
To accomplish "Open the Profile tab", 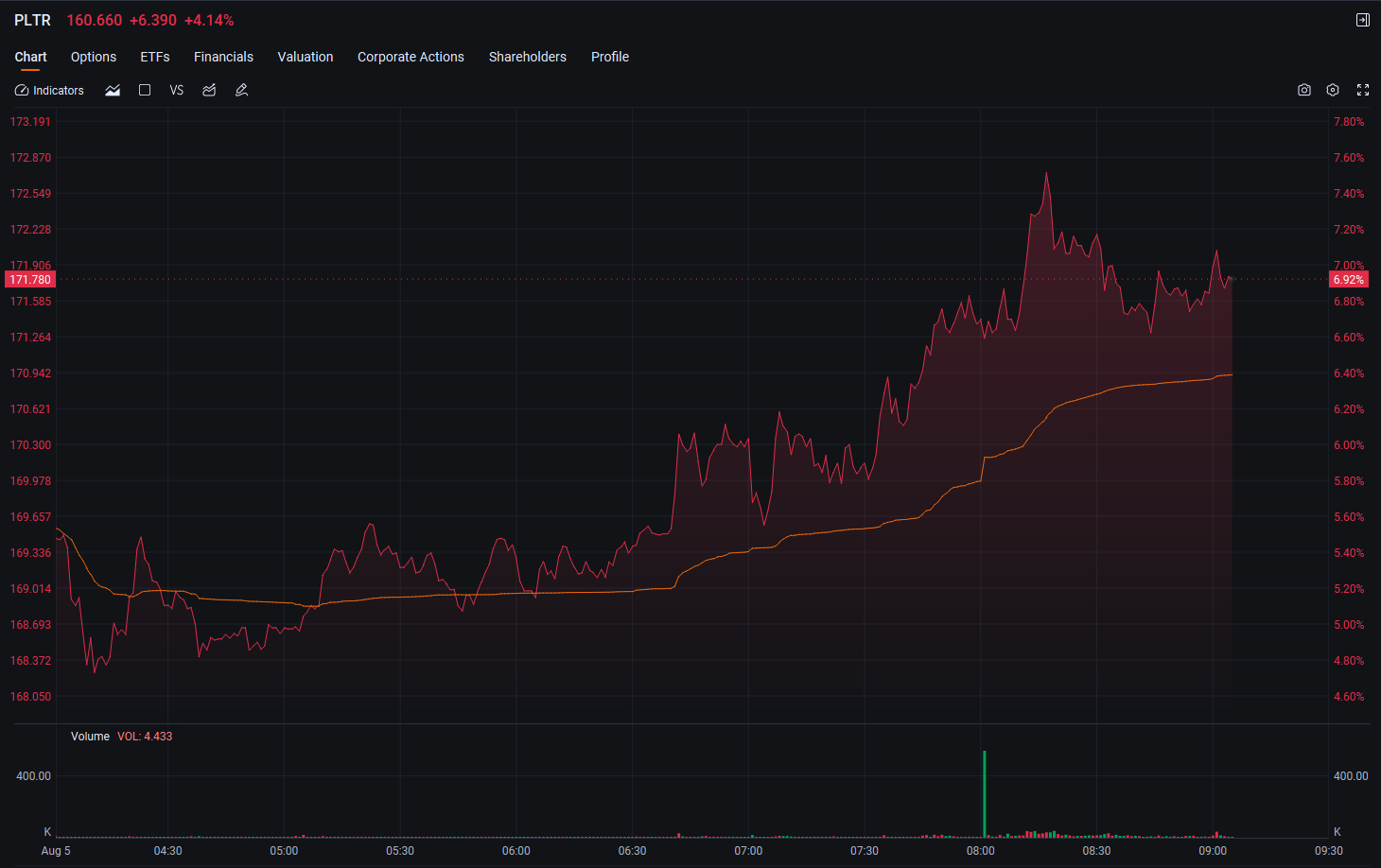I will point(610,57).
